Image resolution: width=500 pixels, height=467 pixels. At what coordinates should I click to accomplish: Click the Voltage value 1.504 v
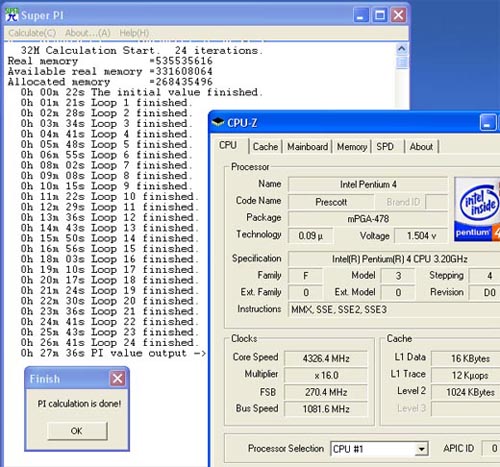coord(421,236)
